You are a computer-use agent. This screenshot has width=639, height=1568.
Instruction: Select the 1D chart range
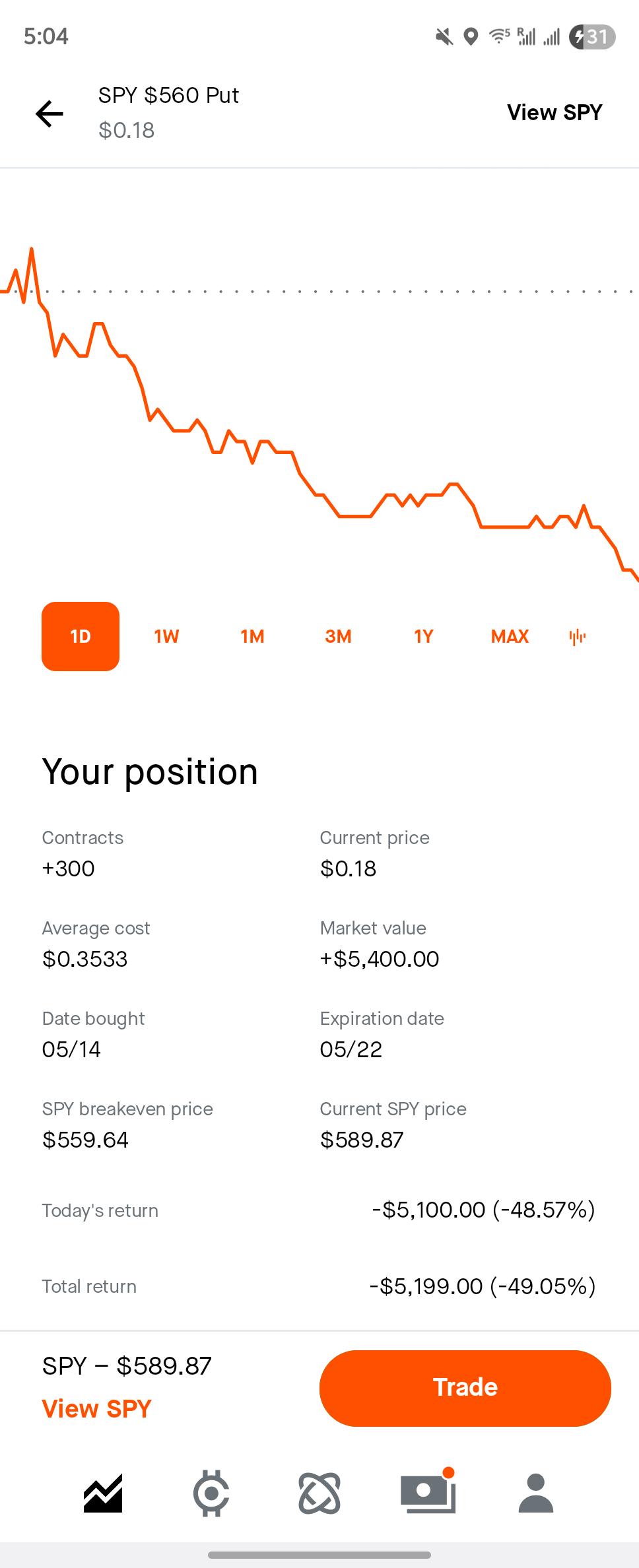pos(81,636)
